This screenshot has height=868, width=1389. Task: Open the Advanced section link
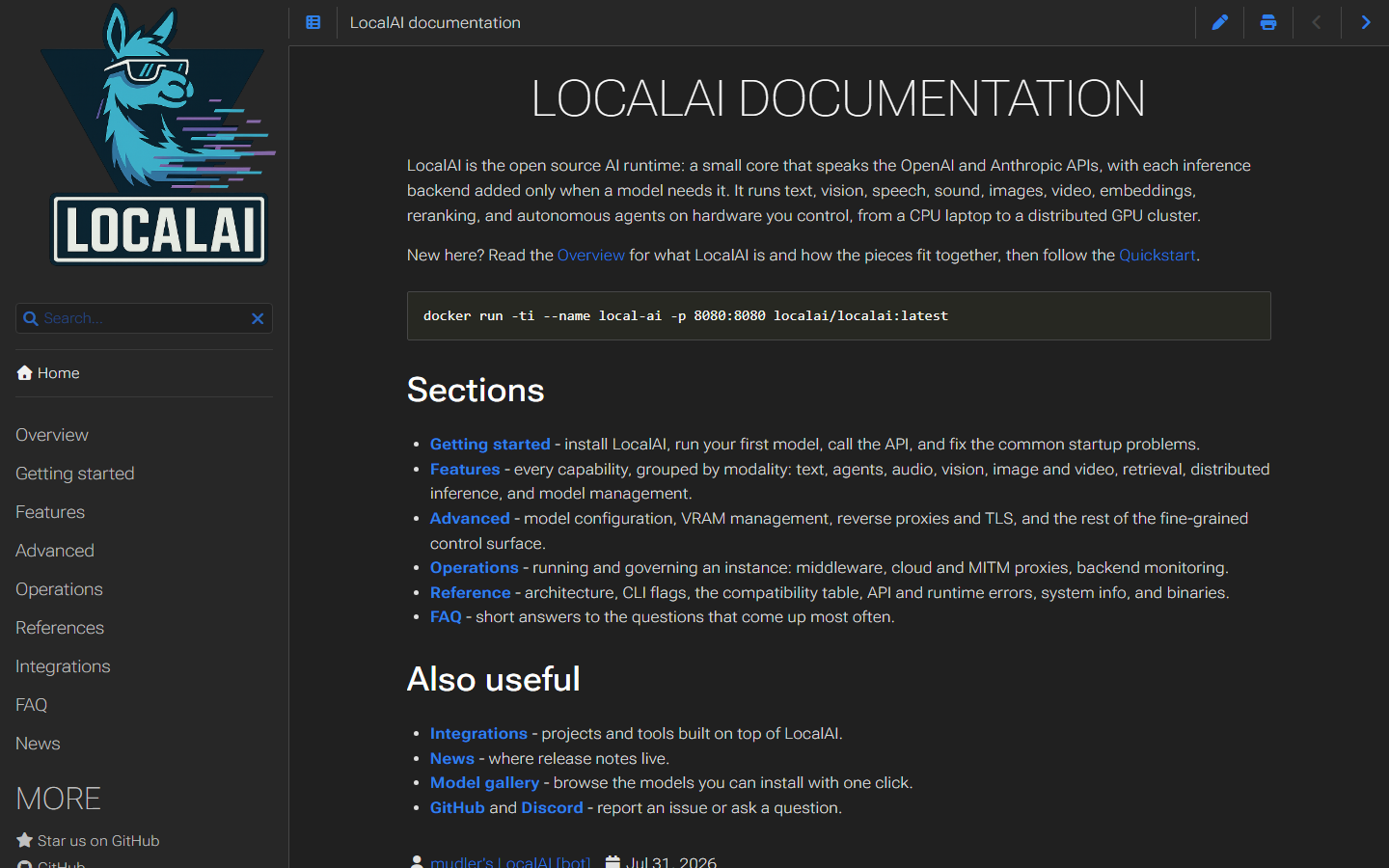coord(470,518)
